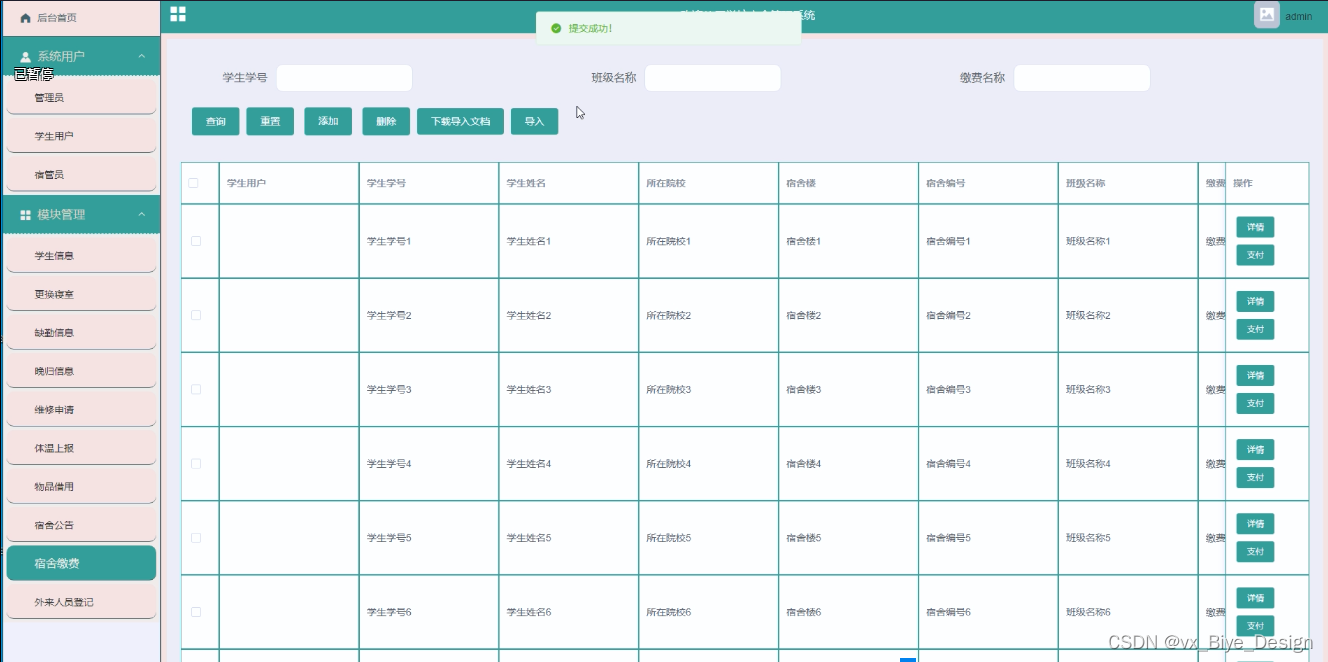Open the 宿舍公告 sidebar item
Screen dimensions: 1328x662
click(x=81, y=525)
